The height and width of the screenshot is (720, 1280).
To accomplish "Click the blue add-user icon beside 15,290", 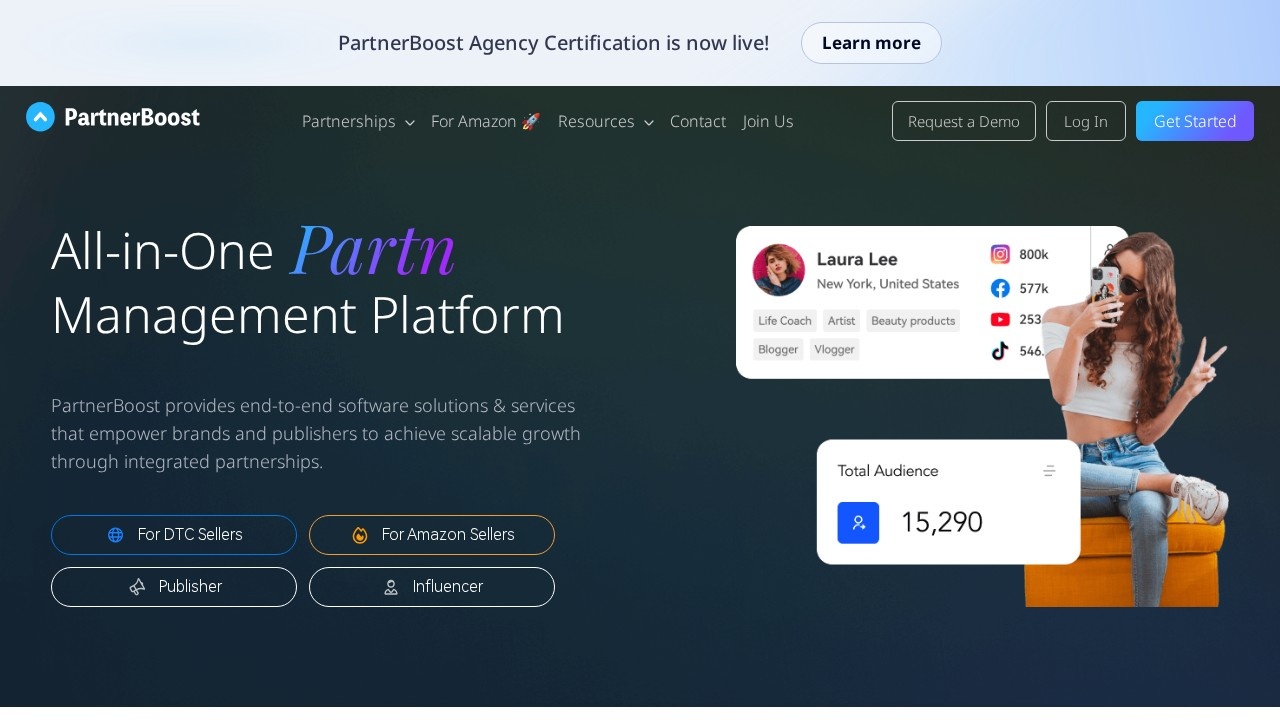I will [858, 523].
